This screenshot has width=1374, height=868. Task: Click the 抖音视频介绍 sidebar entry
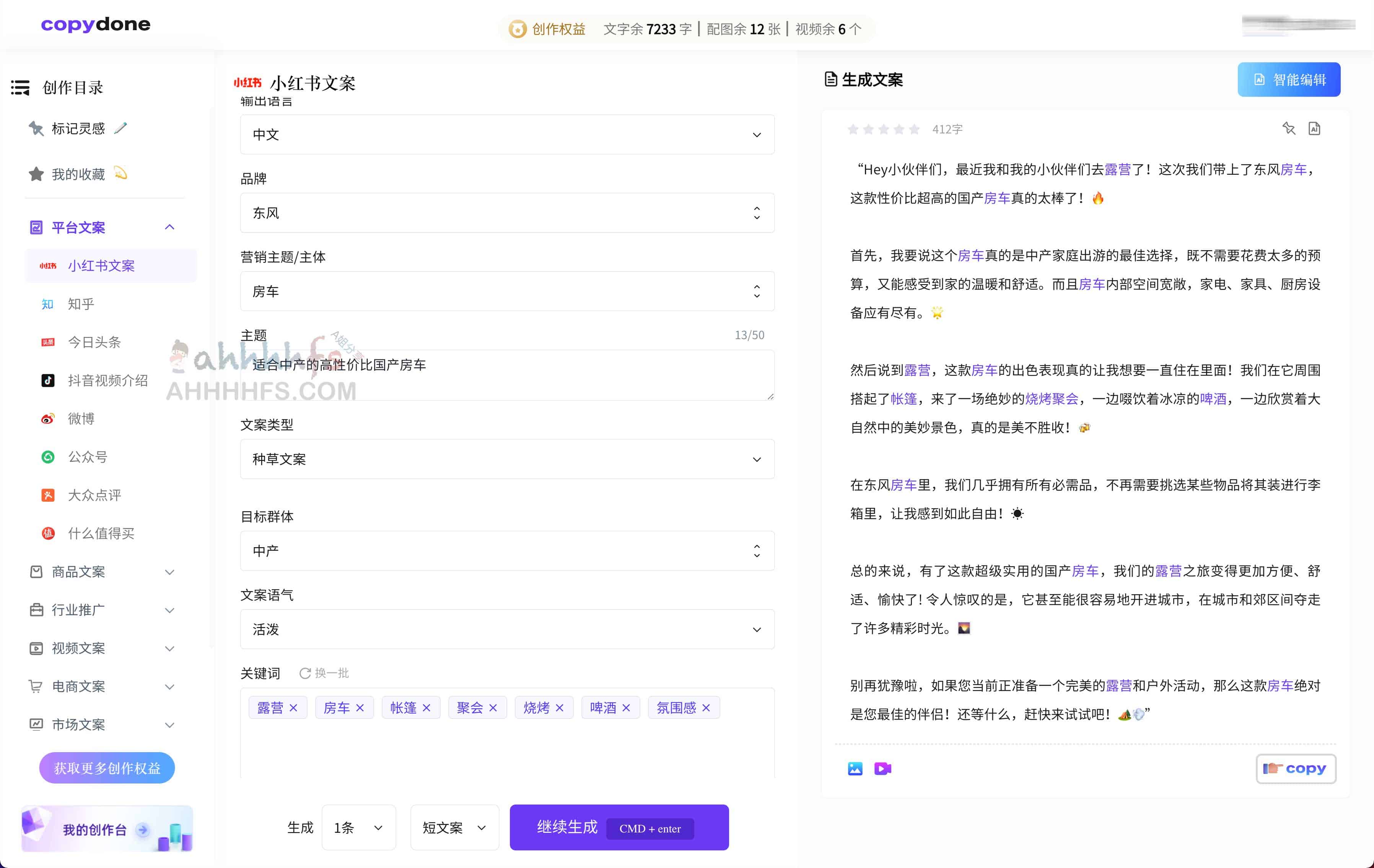[108, 380]
